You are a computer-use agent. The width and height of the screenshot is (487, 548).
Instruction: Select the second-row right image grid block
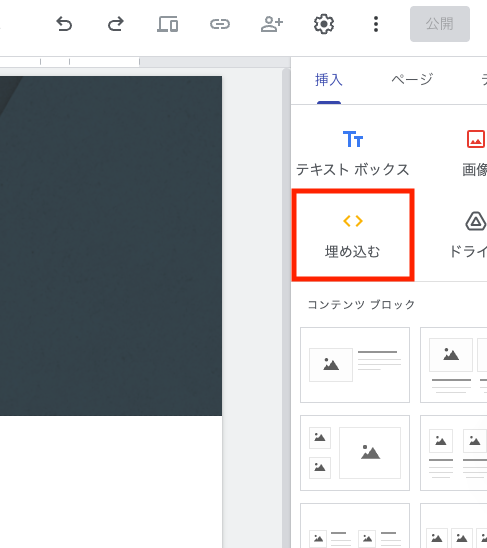tap(453, 453)
